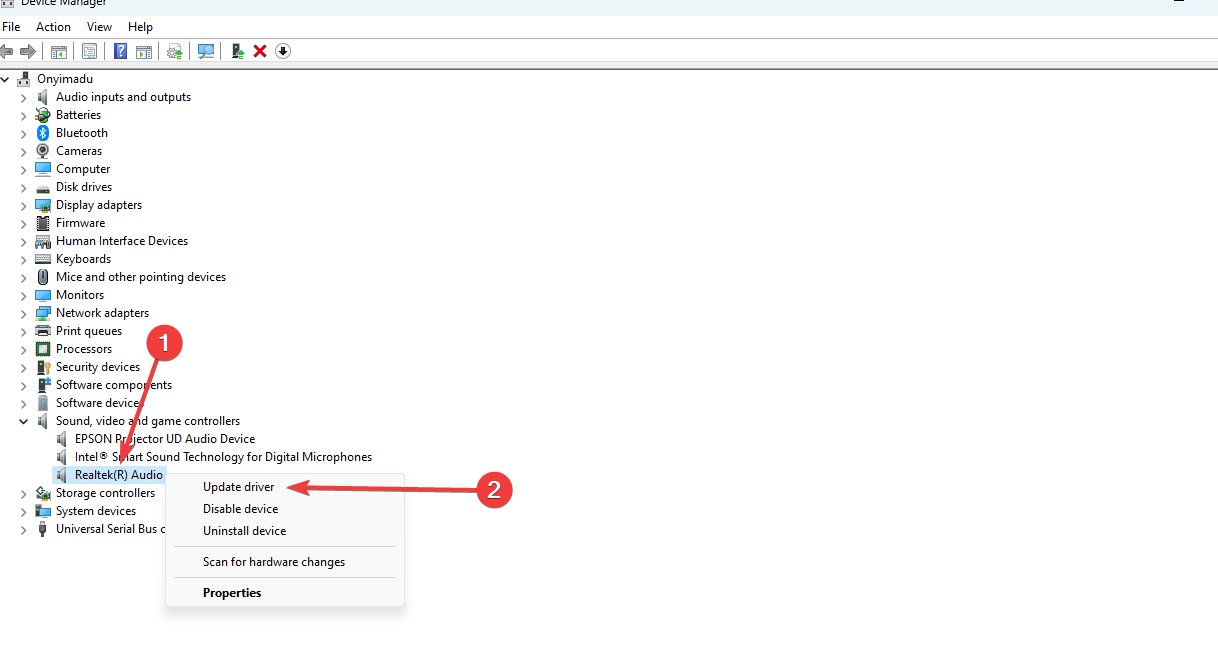
Task: Click the Cameras webcam icon
Action: pyautogui.click(x=43, y=151)
